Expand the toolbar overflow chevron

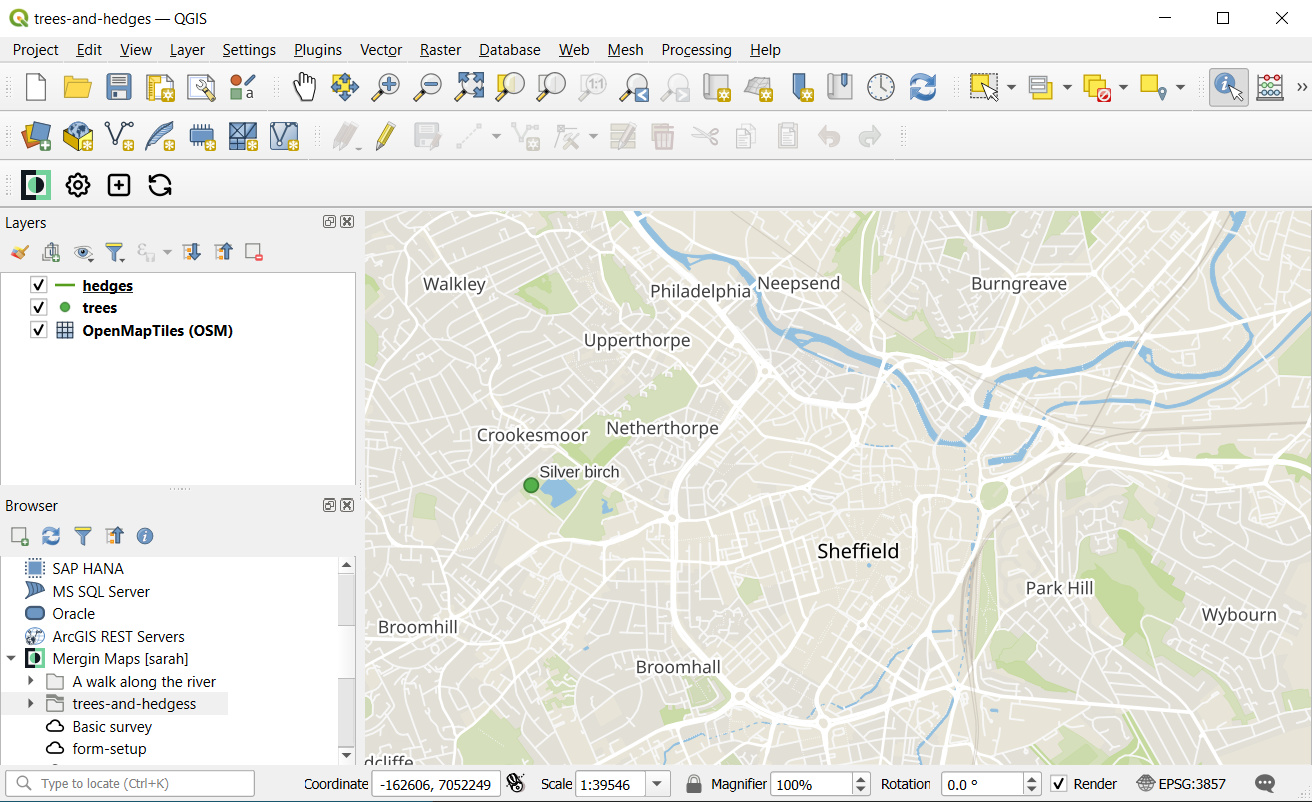1301,87
